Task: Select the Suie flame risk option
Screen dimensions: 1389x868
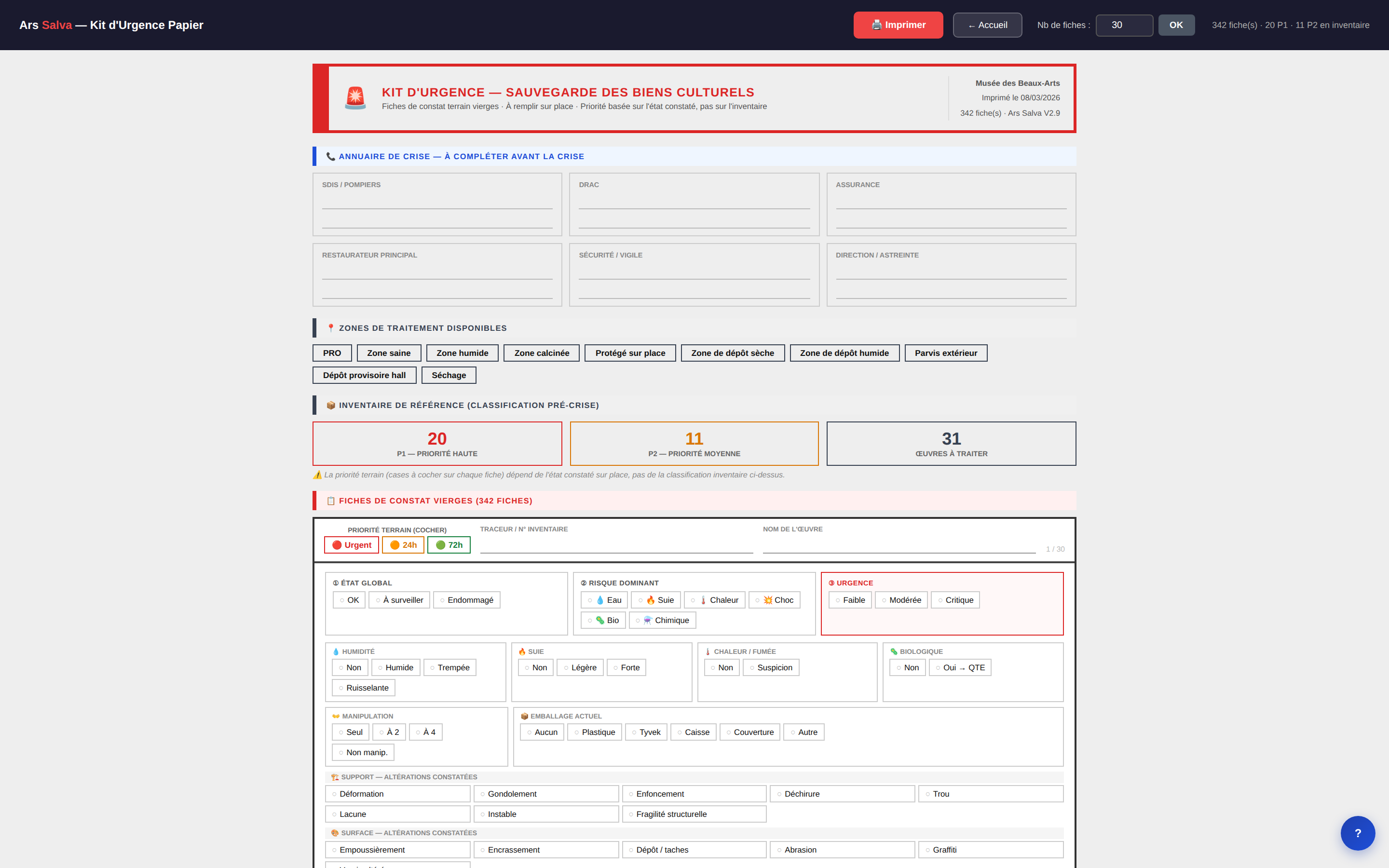Action: (655, 600)
